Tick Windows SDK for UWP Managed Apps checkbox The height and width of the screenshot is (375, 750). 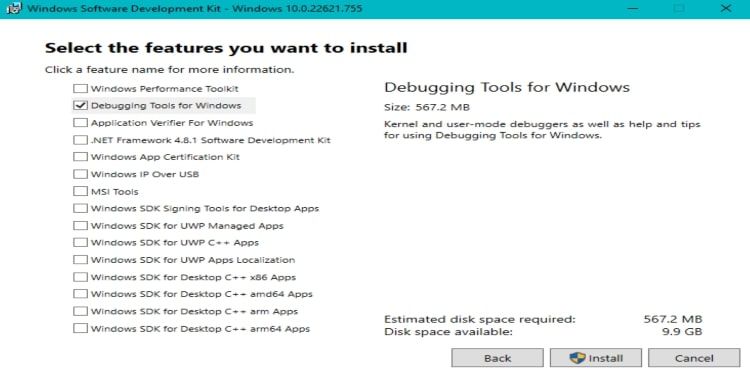coord(80,225)
